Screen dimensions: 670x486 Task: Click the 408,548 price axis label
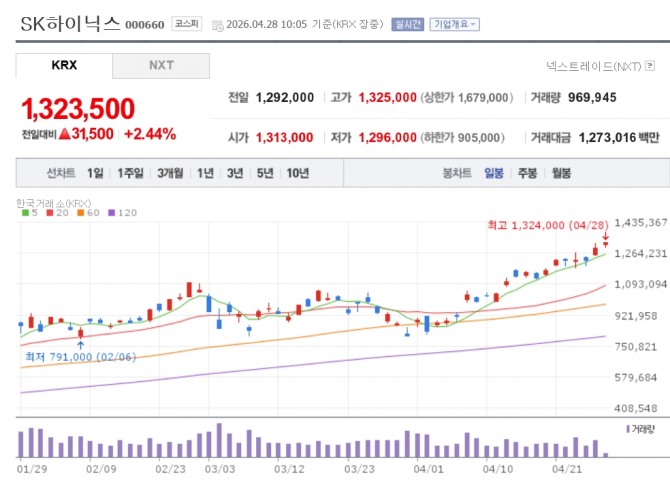point(636,409)
